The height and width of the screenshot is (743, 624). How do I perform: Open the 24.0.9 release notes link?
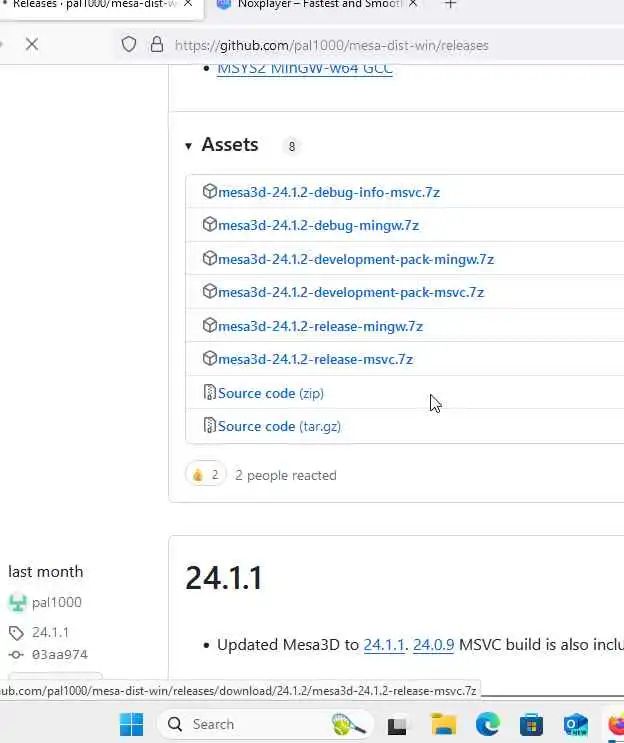(434, 645)
